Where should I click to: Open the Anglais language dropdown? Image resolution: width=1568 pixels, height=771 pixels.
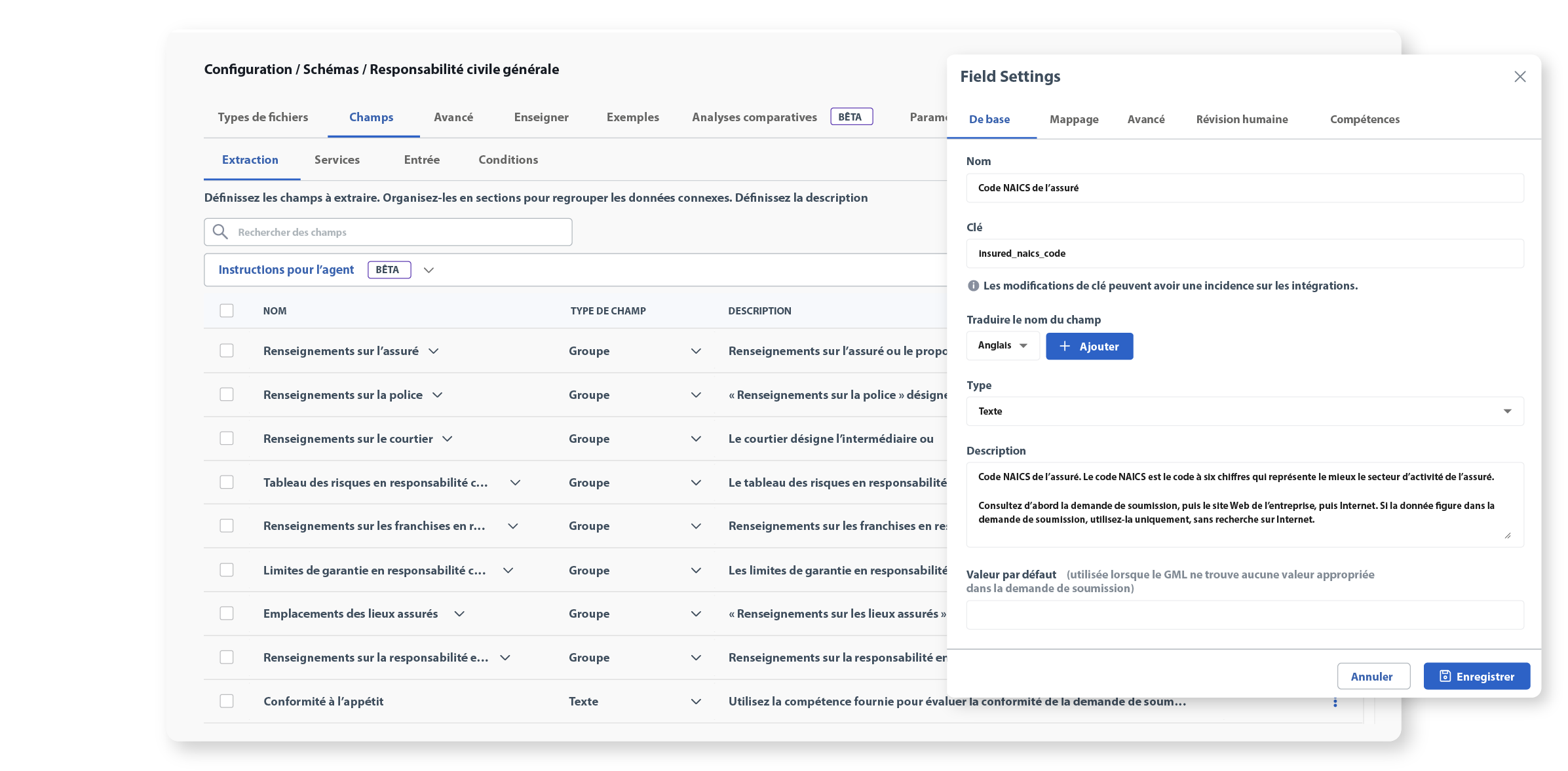pyautogui.click(x=1003, y=346)
